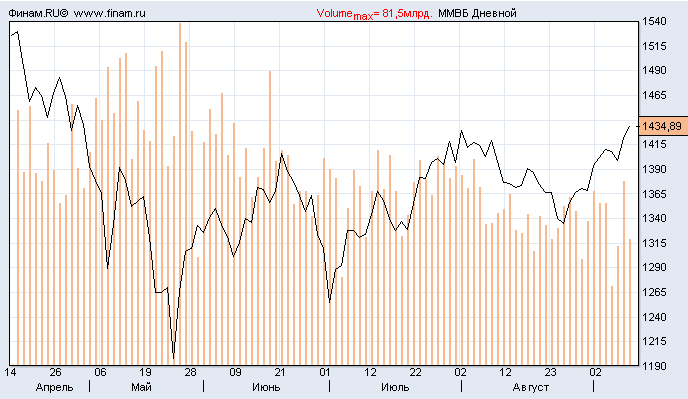Click the ММВБ Дневной chart title

coord(477,14)
